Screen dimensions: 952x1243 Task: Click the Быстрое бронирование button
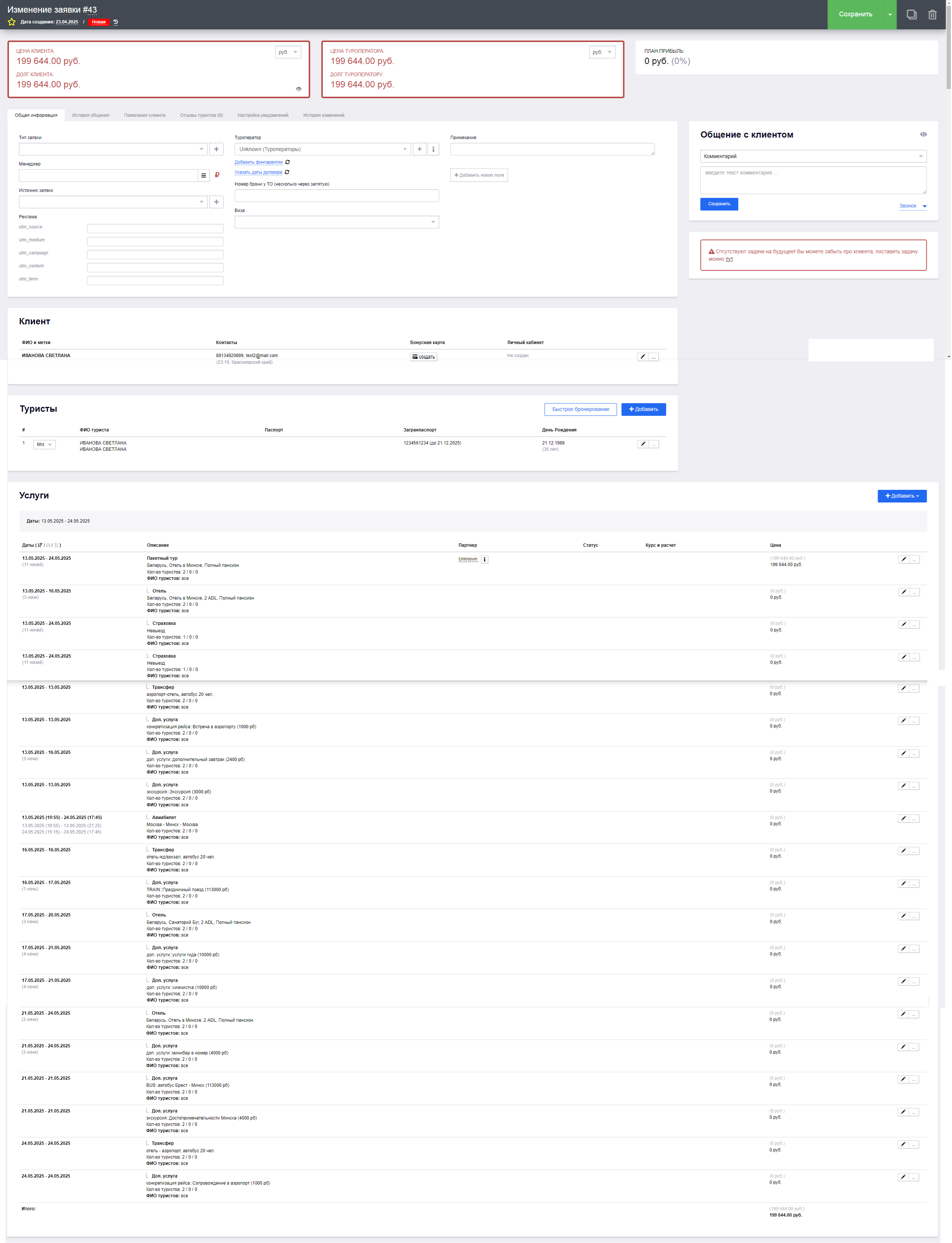(580, 409)
